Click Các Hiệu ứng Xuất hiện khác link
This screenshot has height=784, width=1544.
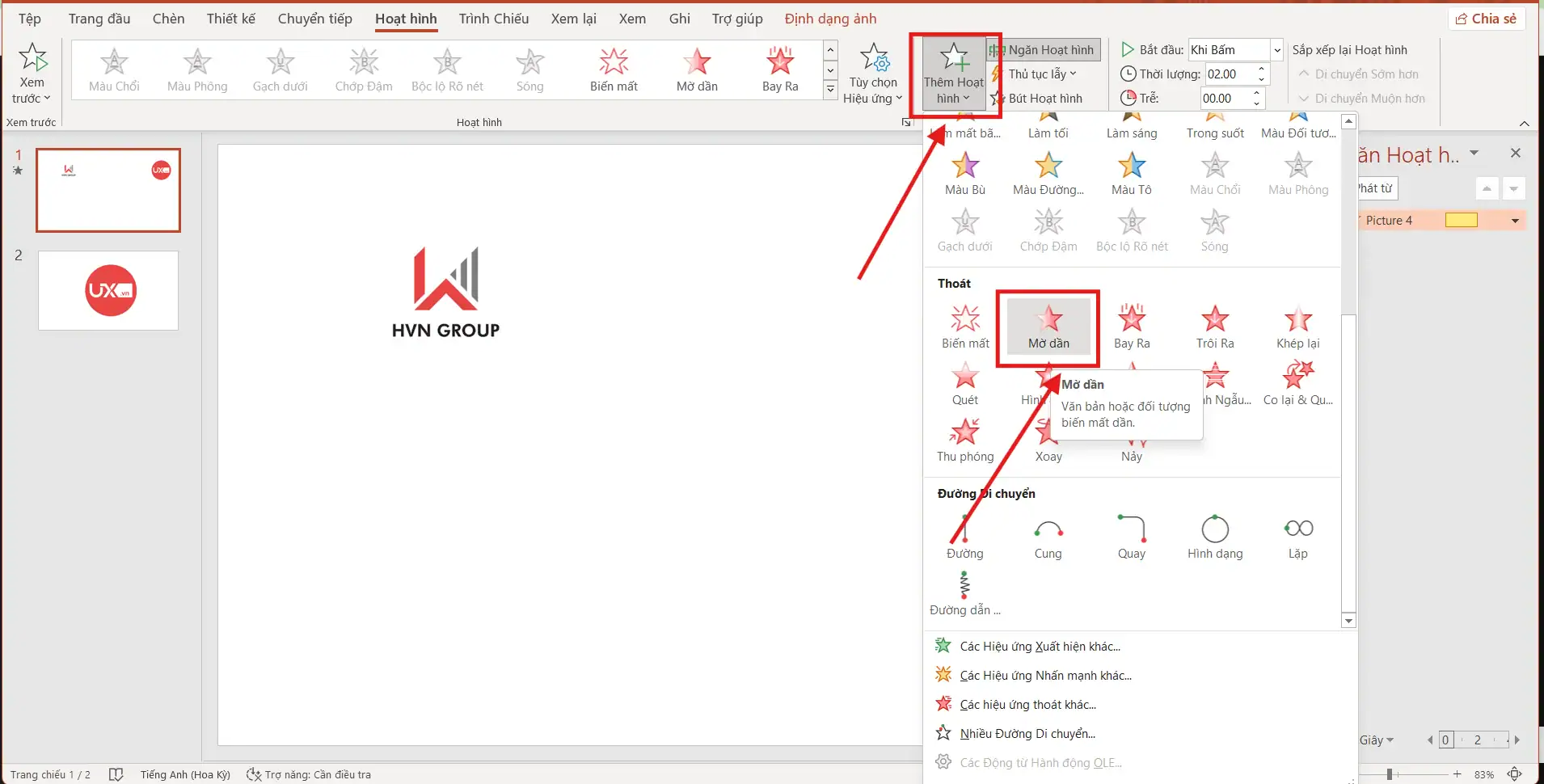(x=1039, y=645)
